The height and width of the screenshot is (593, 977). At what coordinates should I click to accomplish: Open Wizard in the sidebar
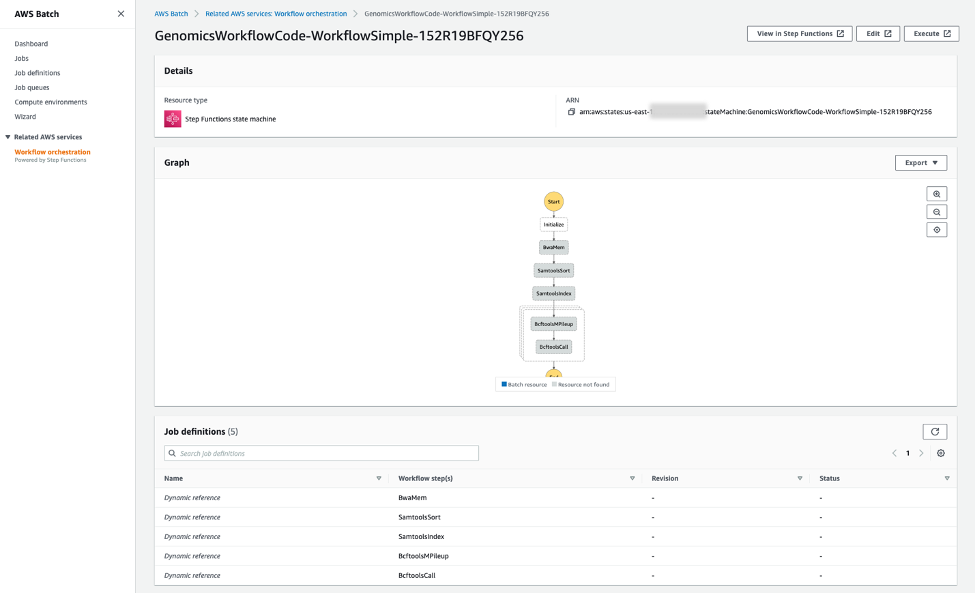25,116
